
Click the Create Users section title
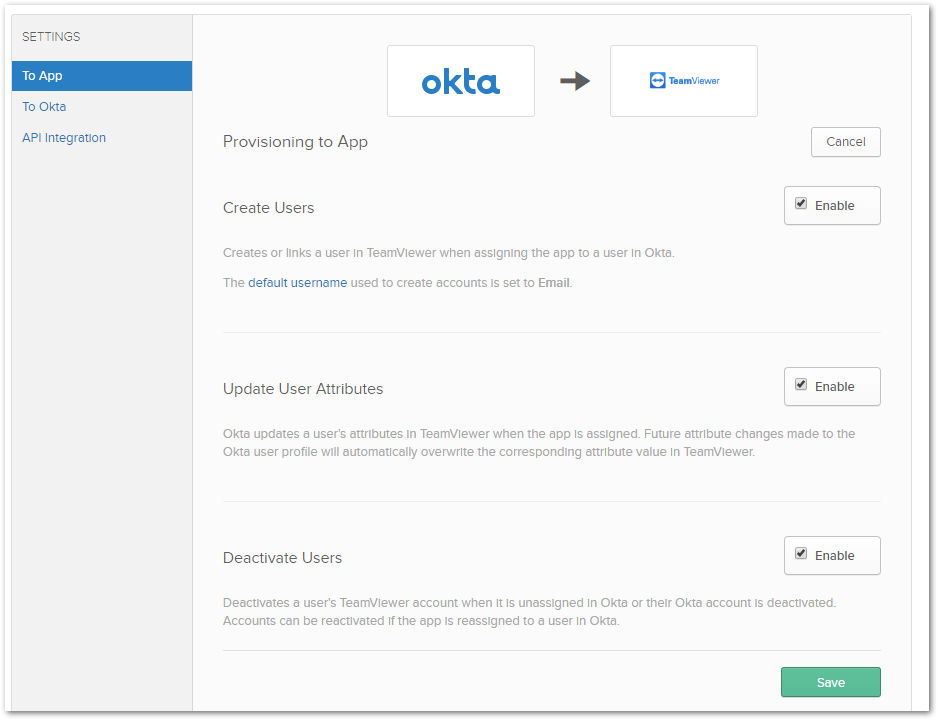(x=268, y=208)
